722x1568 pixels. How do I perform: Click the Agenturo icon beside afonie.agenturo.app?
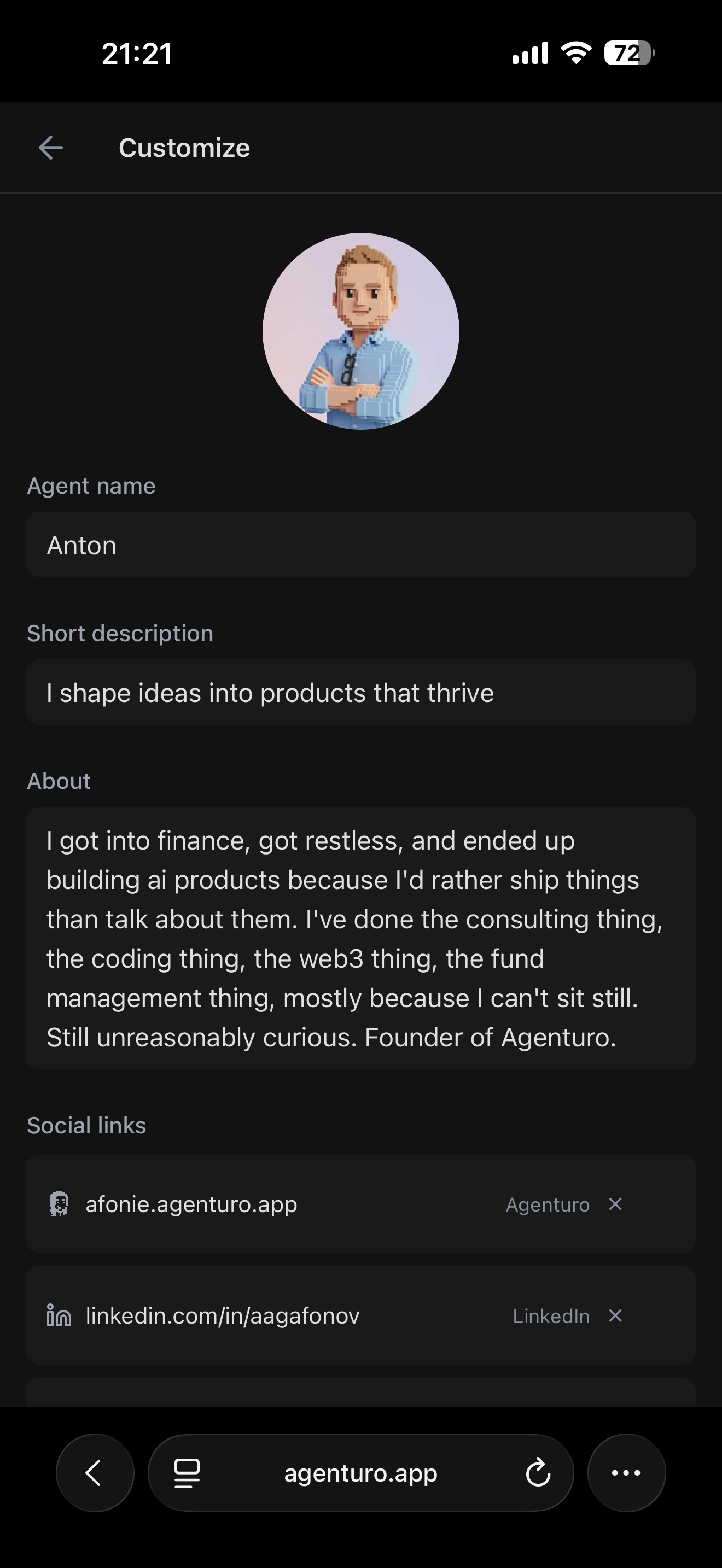click(x=59, y=1204)
